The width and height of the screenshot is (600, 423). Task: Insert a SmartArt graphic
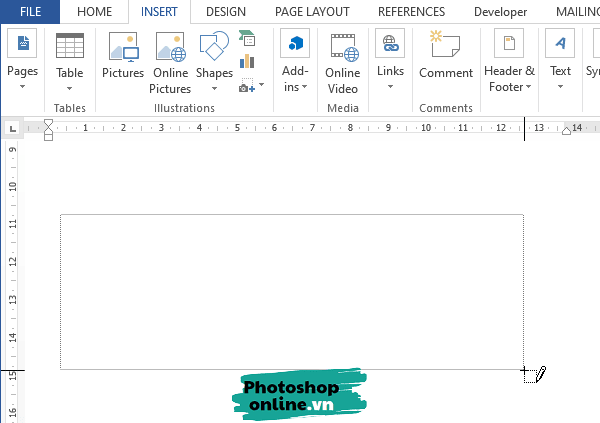pos(247,38)
